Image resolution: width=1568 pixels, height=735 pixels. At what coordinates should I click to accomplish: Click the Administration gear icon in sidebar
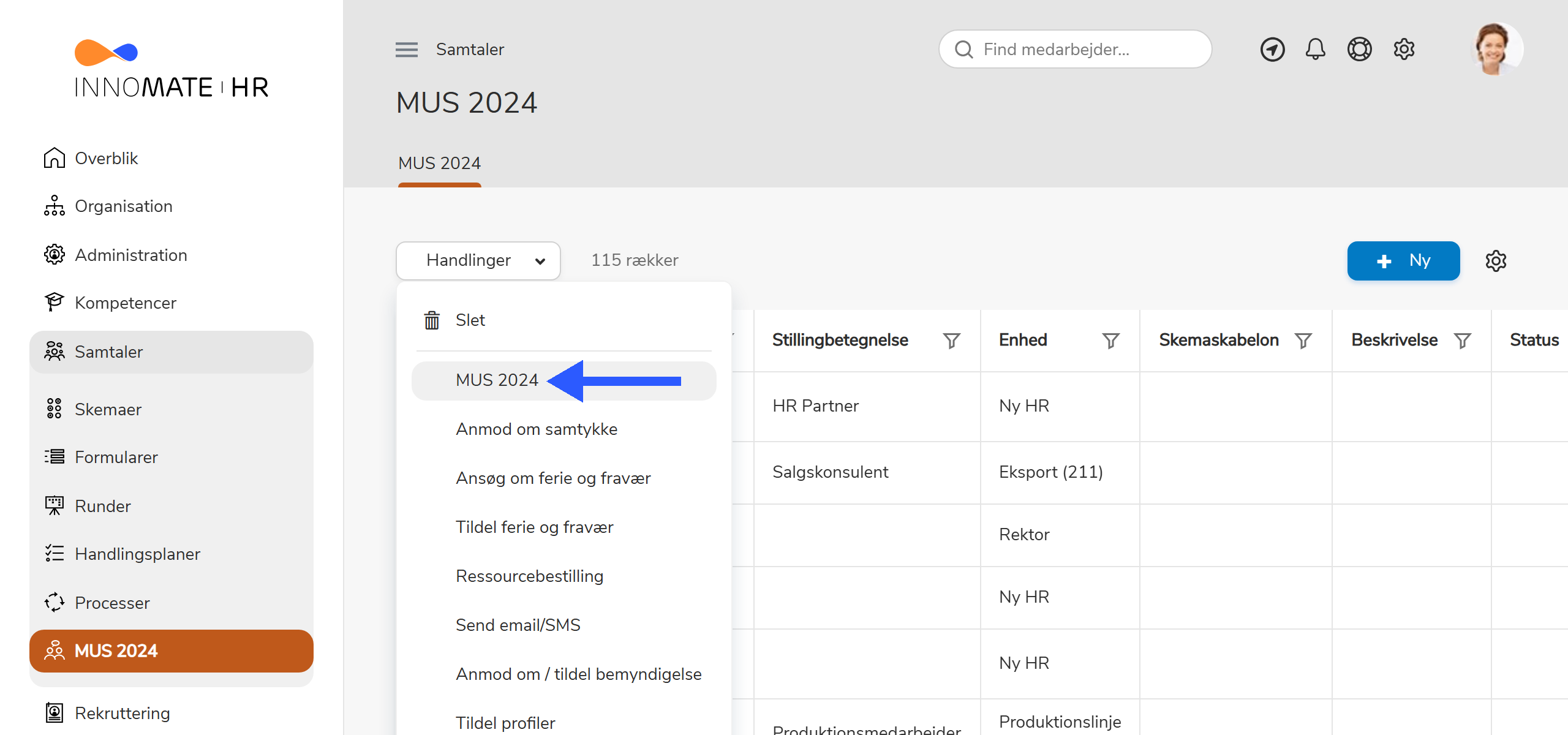55,255
